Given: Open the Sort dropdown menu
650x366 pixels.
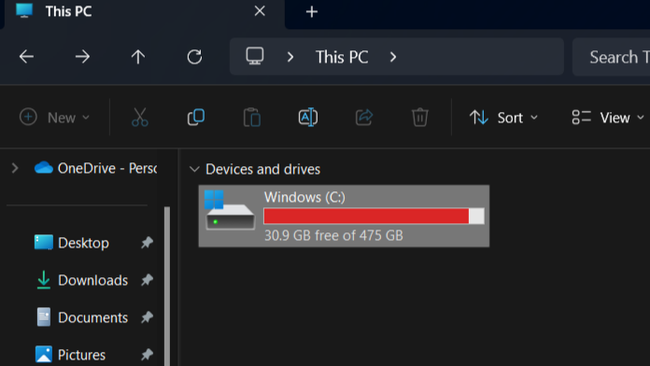Looking at the screenshot, I should point(503,118).
